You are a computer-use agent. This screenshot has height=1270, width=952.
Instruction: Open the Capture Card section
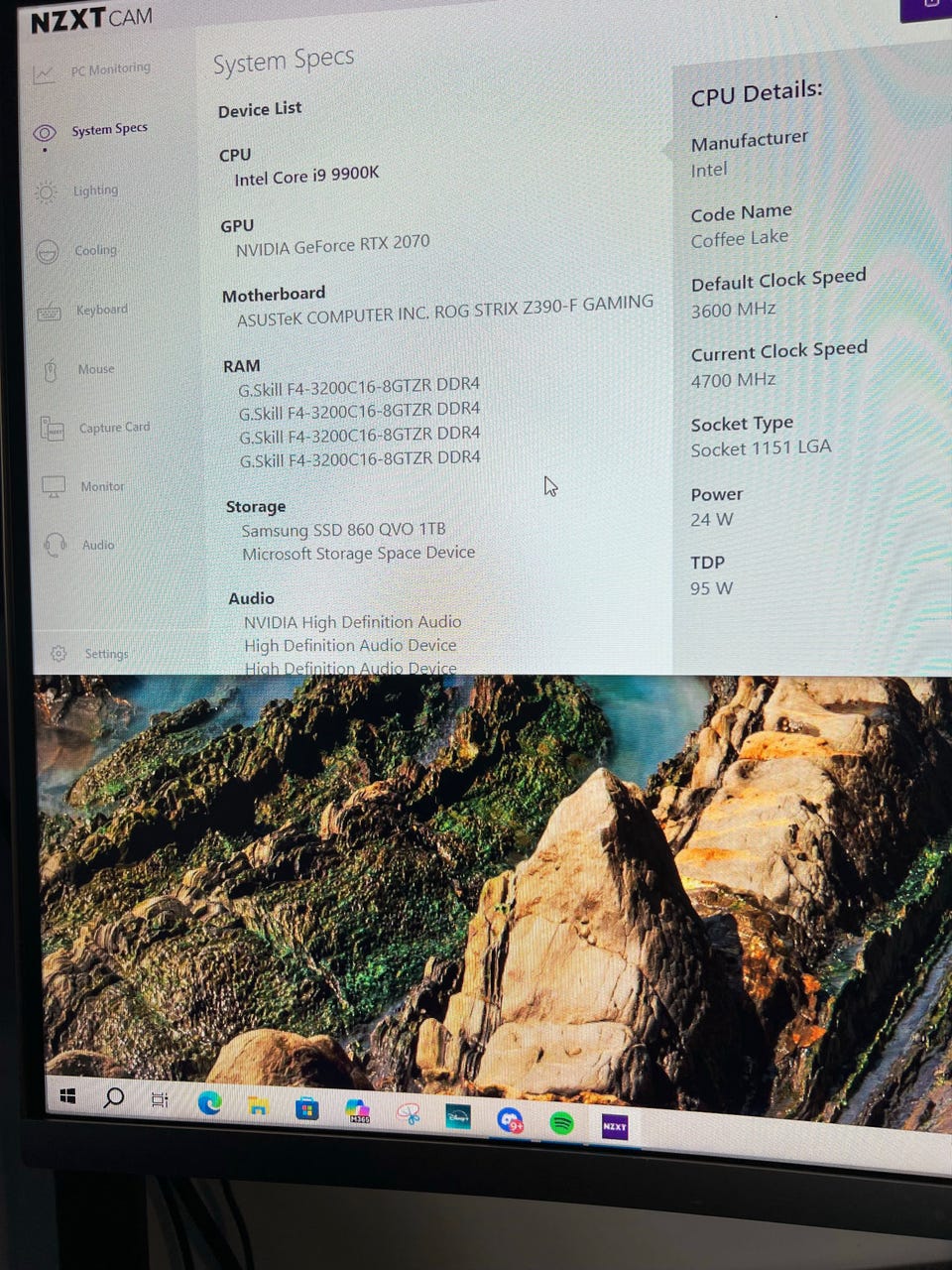114,428
